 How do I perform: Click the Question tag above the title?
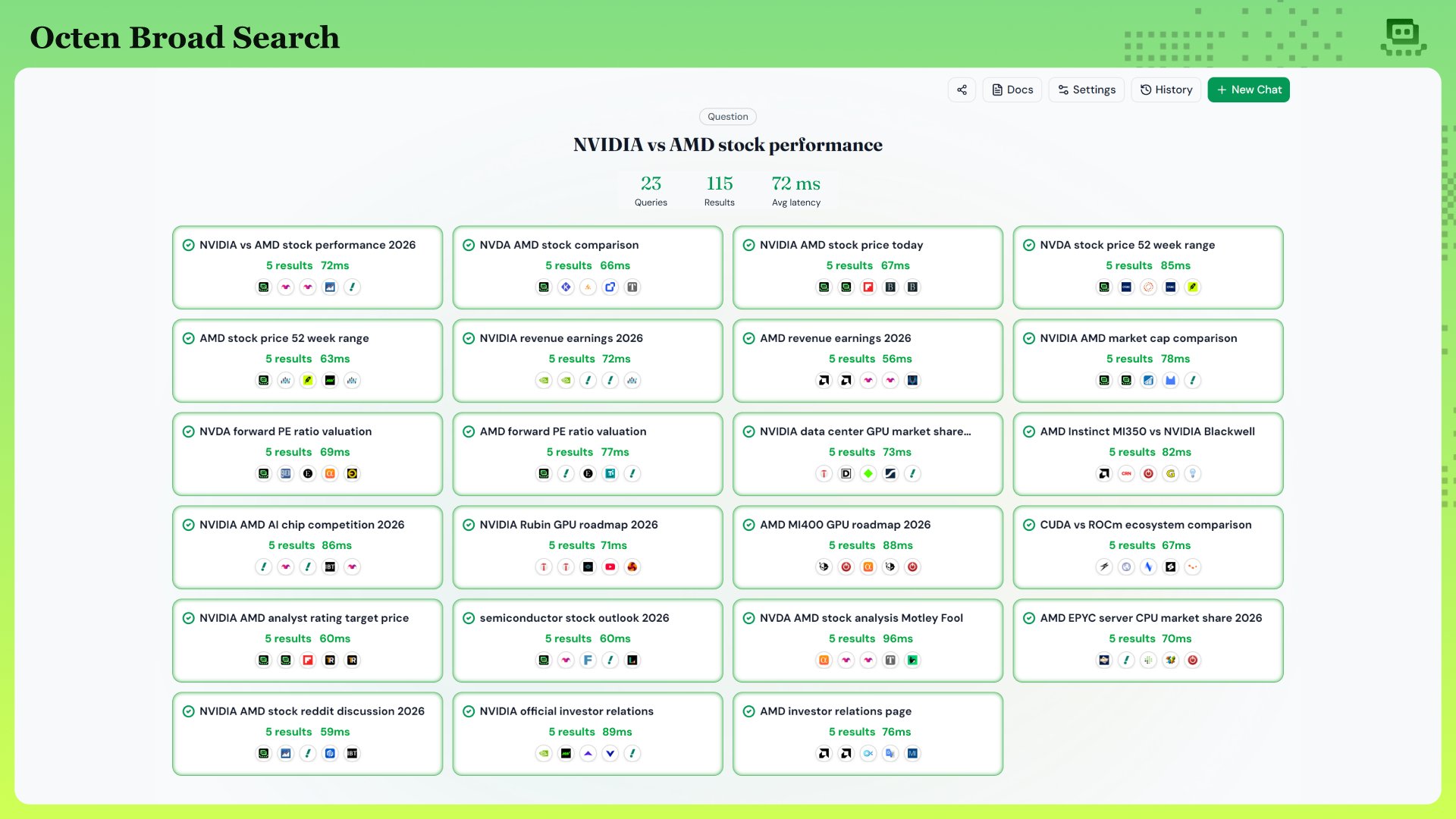pyautogui.click(x=728, y=117)
